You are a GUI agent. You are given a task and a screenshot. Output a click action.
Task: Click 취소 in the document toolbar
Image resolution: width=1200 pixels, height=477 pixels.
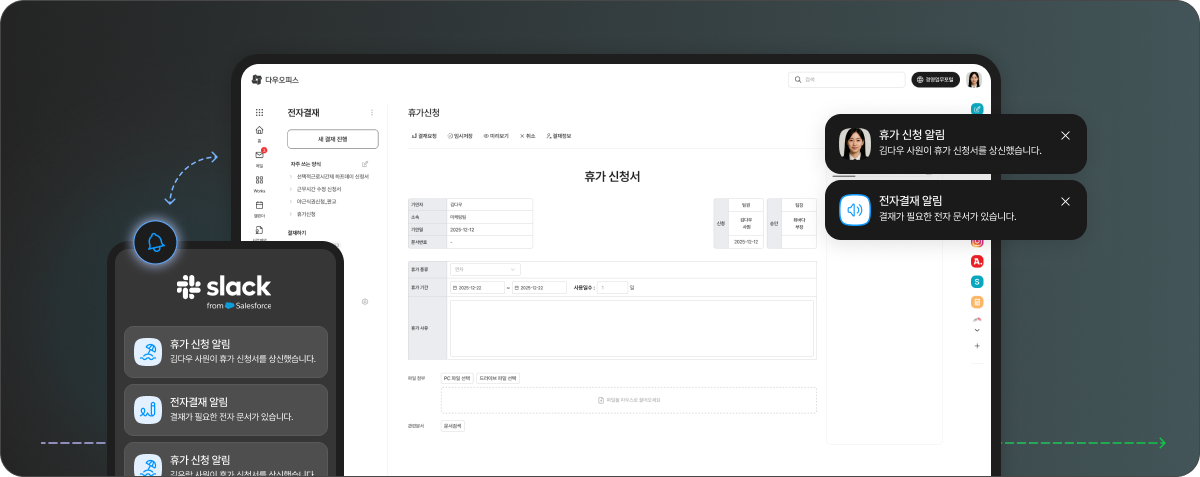pyautogui.click(x=528, y=135)
